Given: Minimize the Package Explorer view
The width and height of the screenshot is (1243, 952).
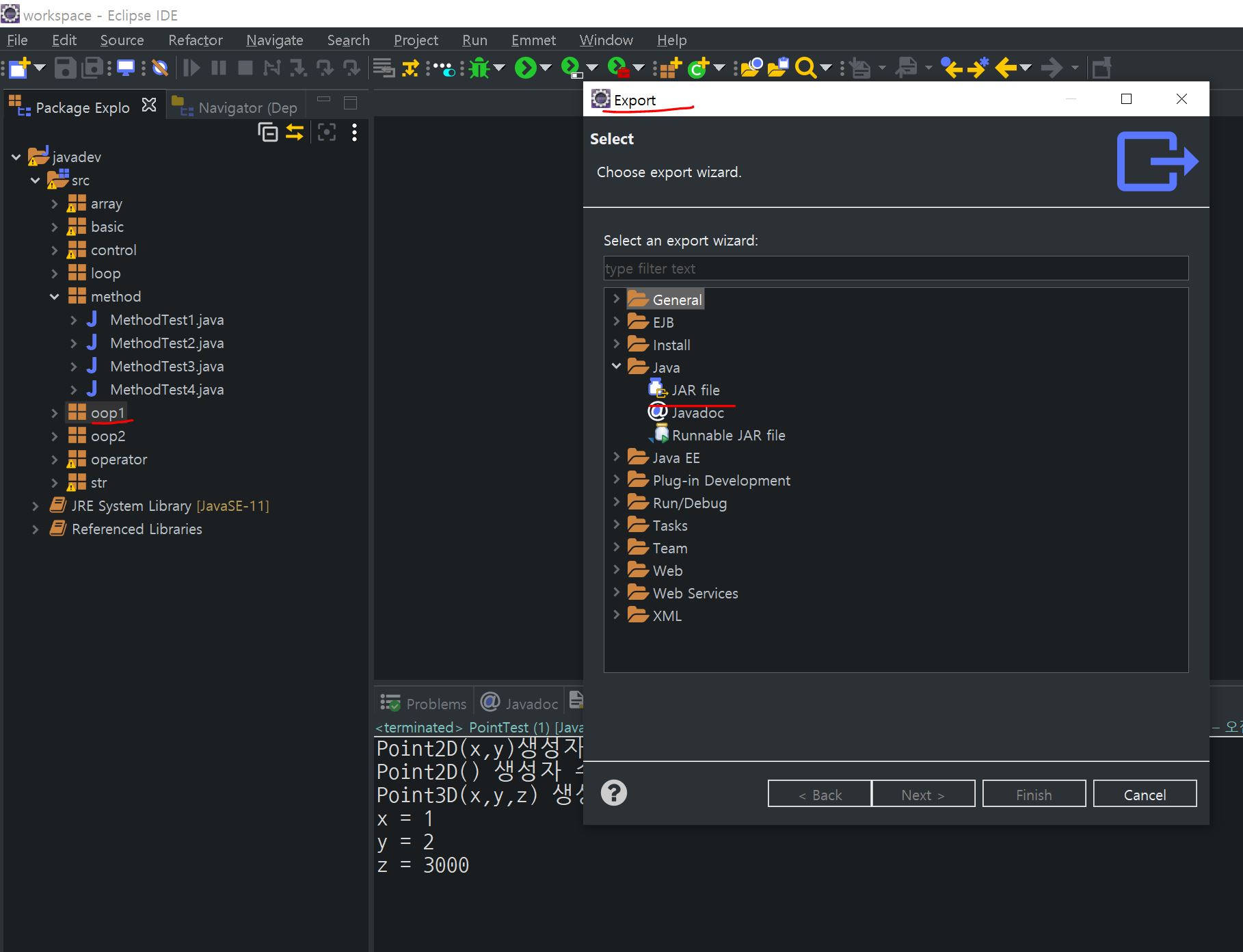Looking at the screenshot, I should (x=323, y=100).
